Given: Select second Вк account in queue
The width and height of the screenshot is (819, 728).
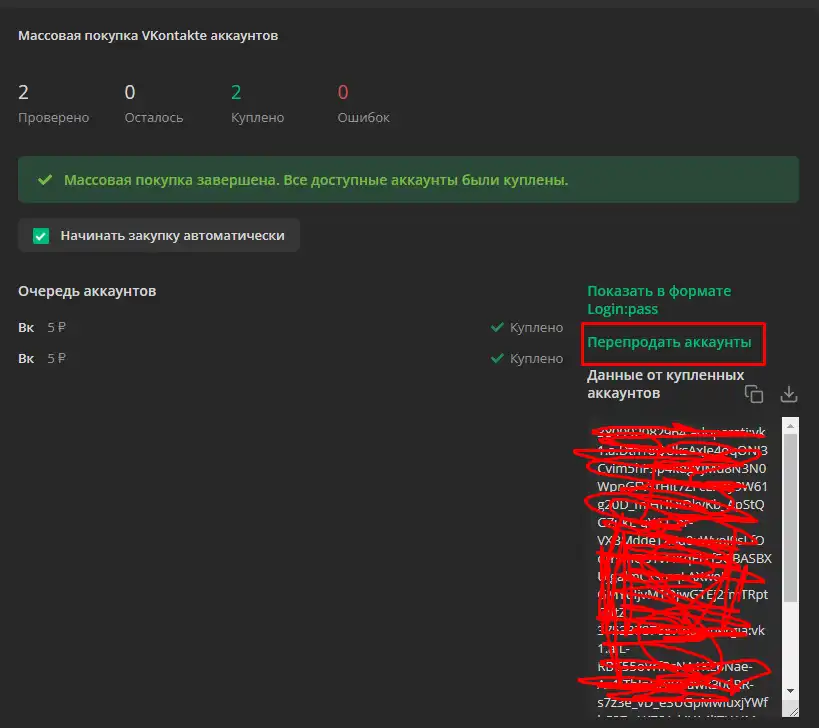Looking at the screenshot, I should tap(26, 358).
